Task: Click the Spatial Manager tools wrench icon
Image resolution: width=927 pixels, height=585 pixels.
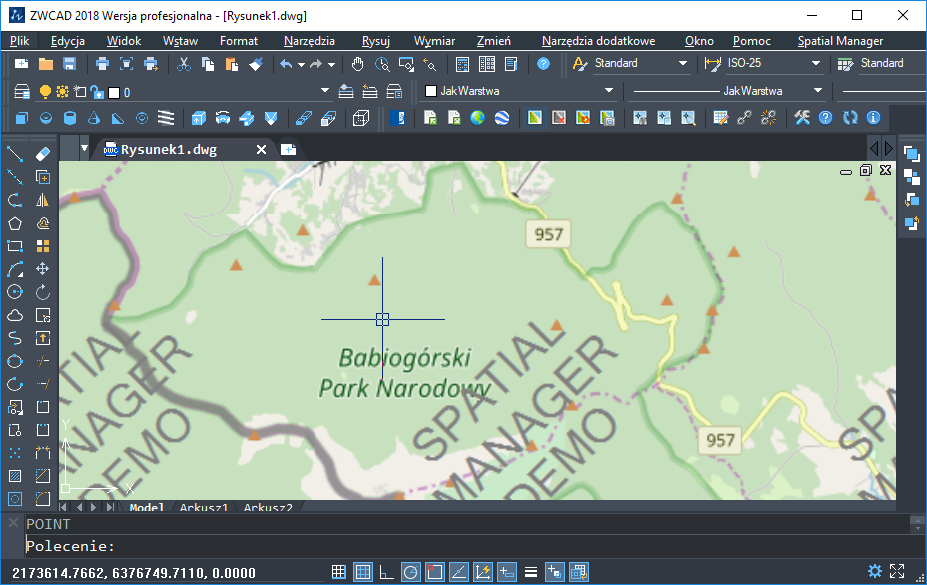Action: click(x=802, y=118)
